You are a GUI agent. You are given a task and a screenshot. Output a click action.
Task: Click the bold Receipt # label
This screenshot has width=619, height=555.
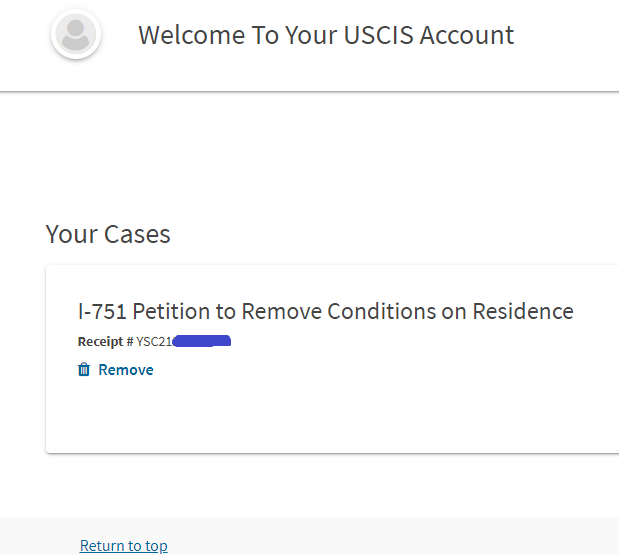(x=105, y=341)
